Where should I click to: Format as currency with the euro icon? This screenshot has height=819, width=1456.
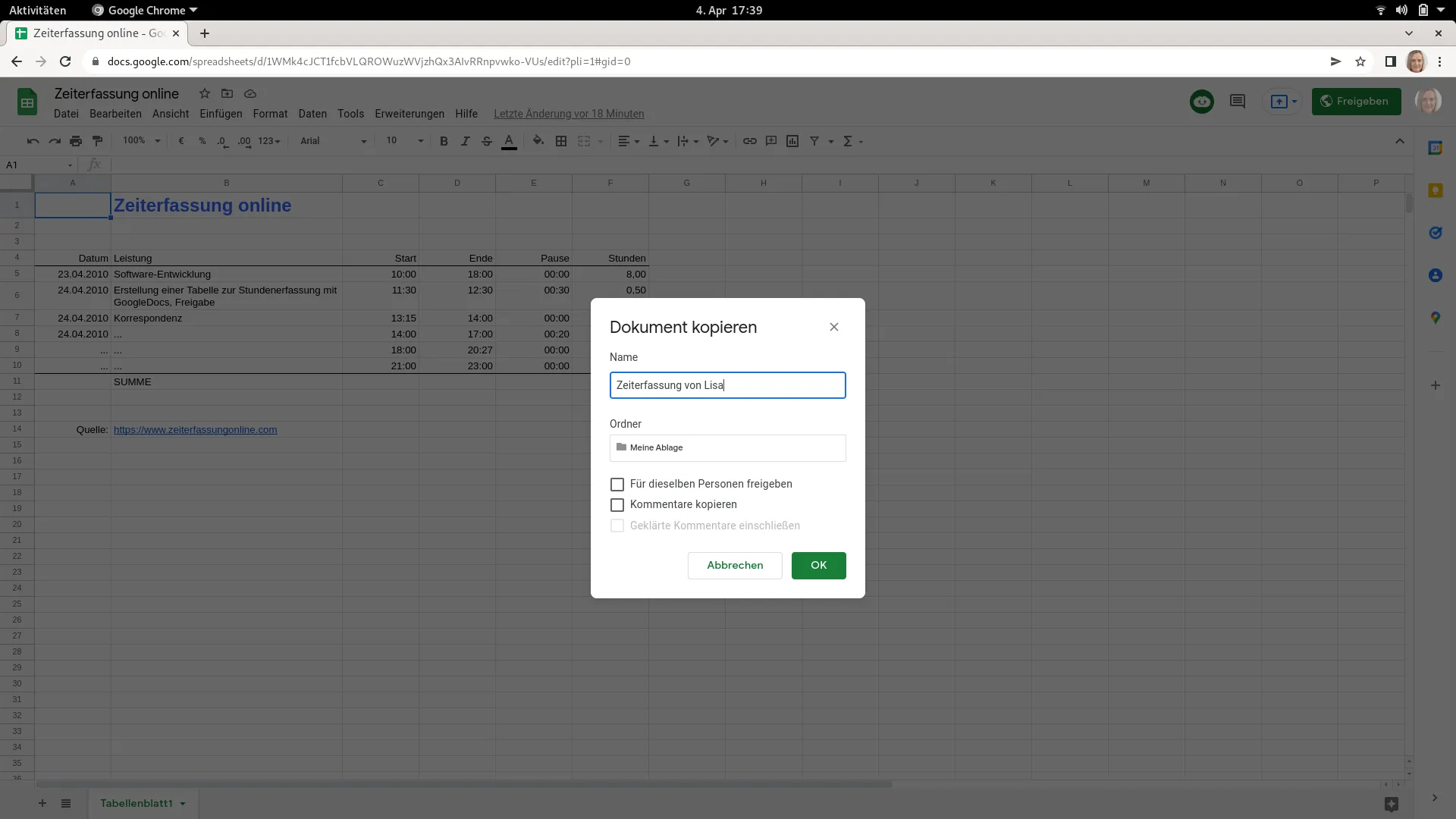click(x=181, y=141)
